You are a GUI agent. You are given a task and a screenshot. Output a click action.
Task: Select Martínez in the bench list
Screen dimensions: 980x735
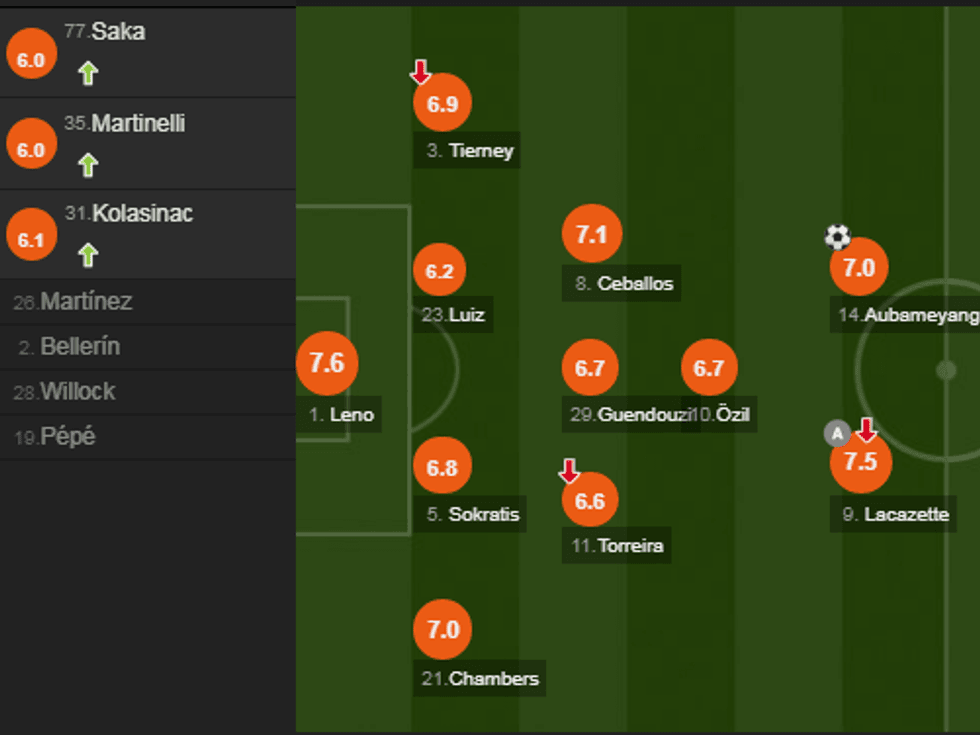[x=86, y=301]
